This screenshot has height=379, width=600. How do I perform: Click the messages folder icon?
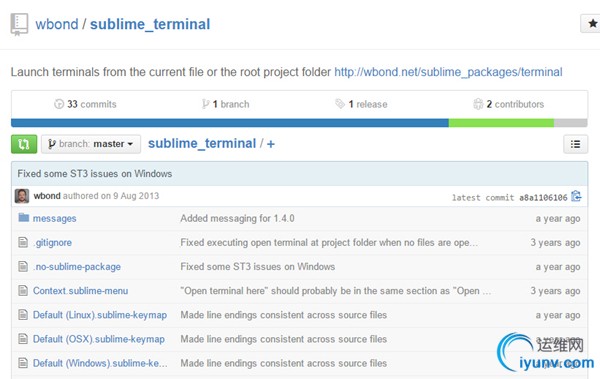tap(24, 218)
